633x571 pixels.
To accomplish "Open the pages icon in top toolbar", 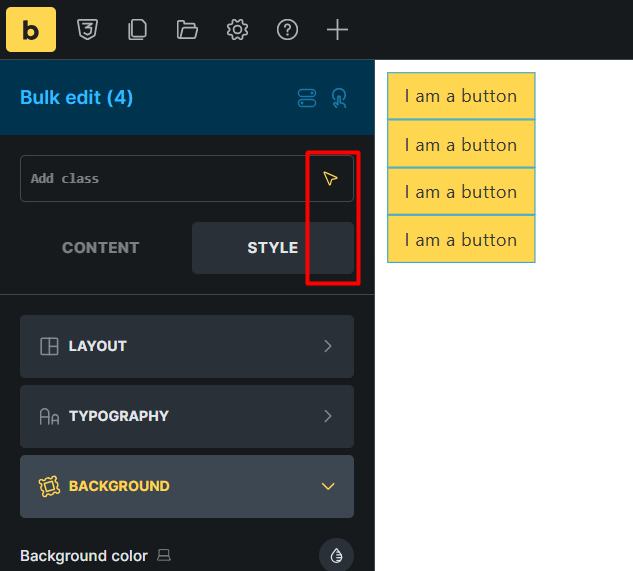I will 137,29.
